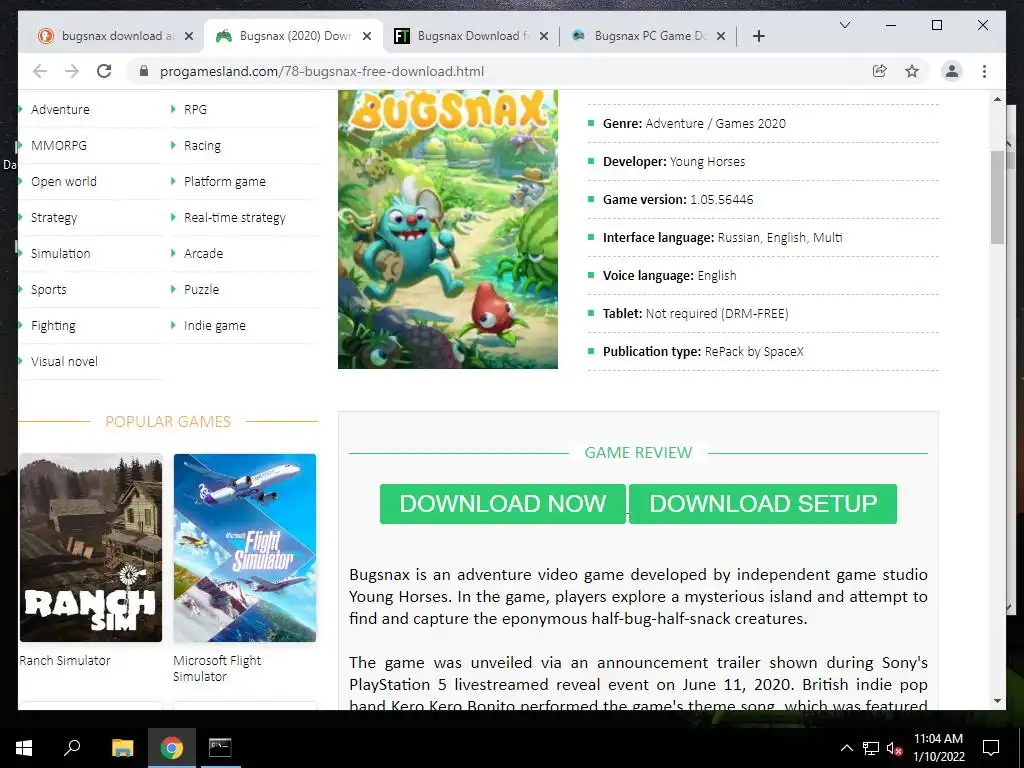Switch to 'Bugsnax PC Game D' tab
The width and height of the screenshot is (1024, 768).
click(x=647, y=36)
